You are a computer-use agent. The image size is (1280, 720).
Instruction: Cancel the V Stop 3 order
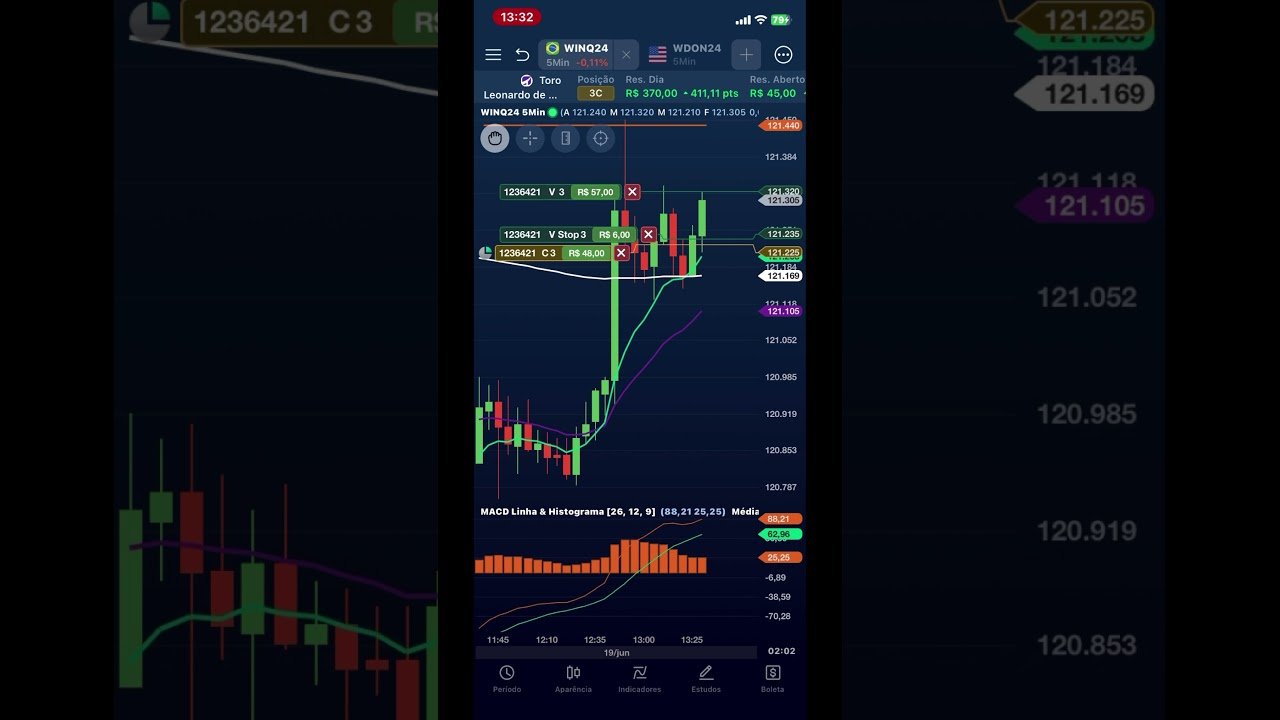[648, 234]
